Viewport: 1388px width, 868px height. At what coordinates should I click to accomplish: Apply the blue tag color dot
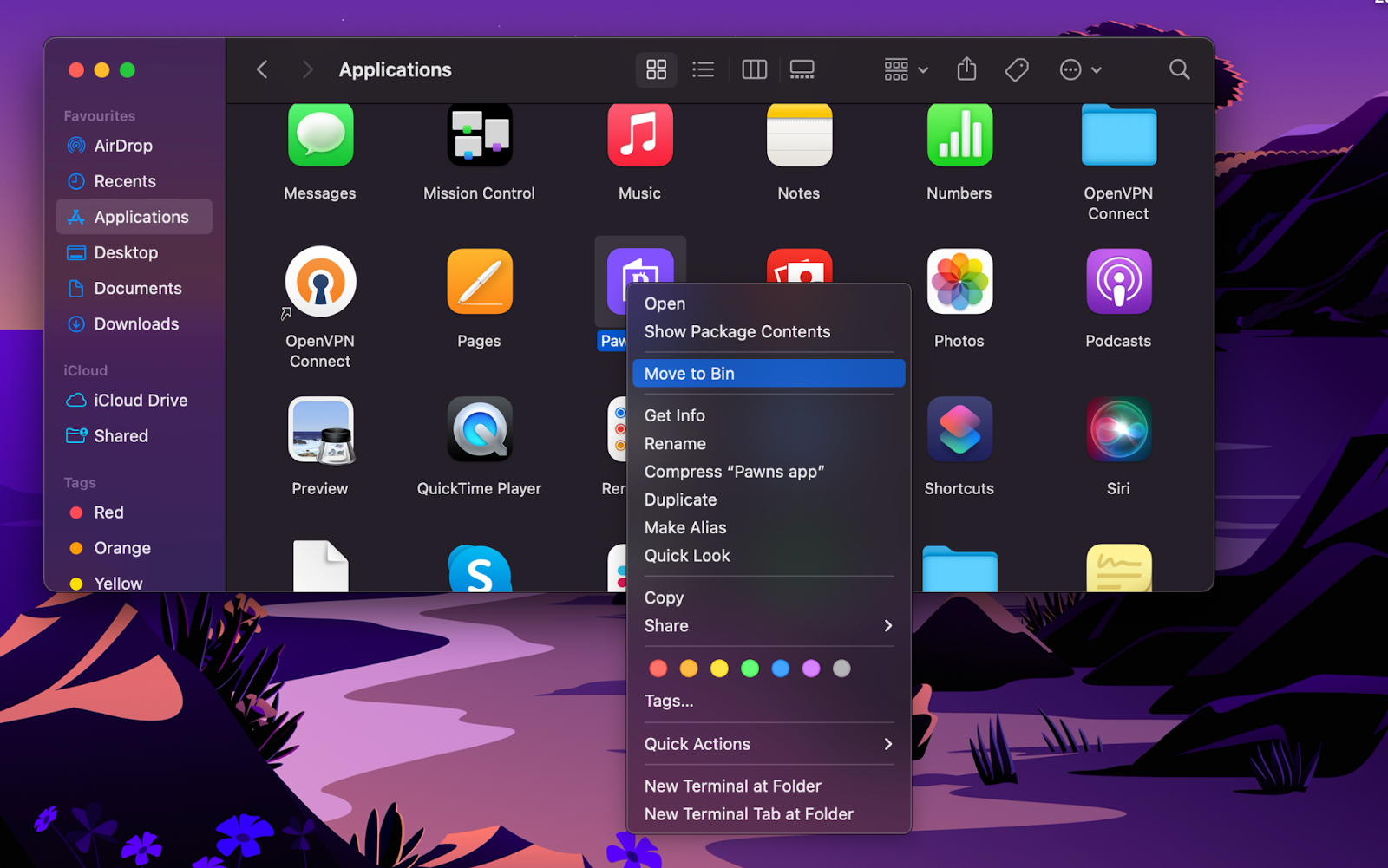coord(781,669)
